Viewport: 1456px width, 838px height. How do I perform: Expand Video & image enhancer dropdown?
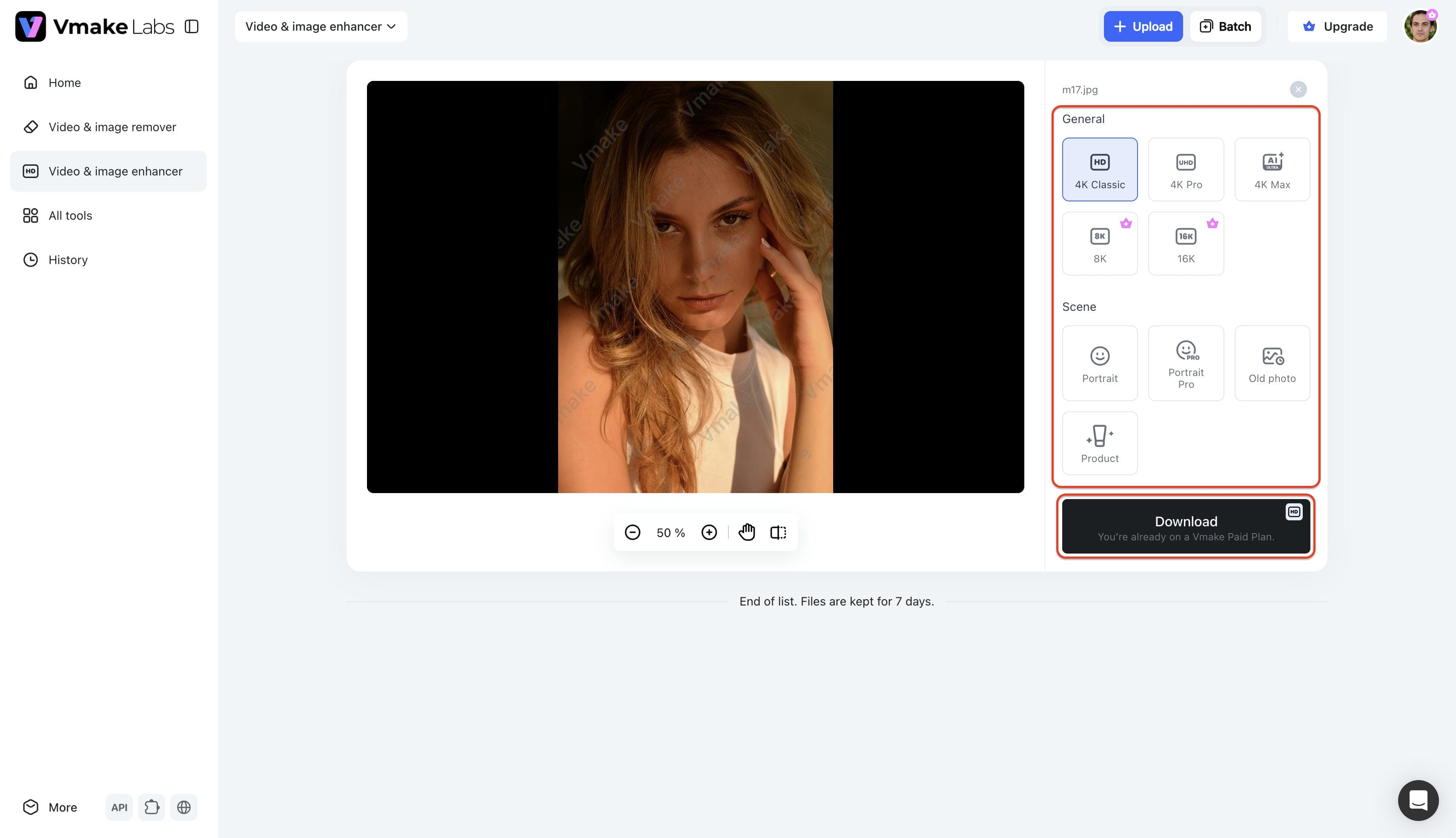click(321, 26)
